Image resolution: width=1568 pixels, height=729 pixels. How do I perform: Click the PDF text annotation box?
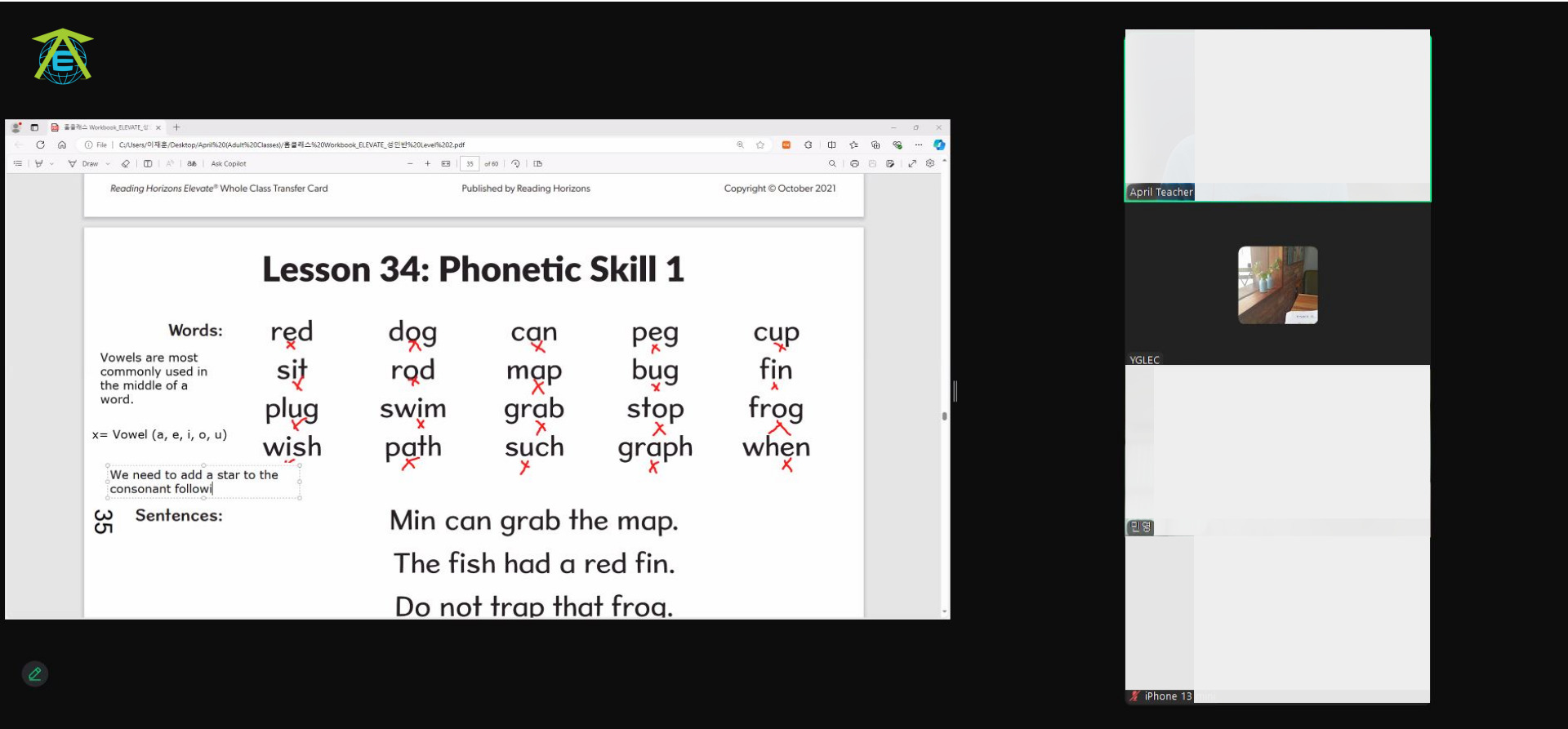203,482
